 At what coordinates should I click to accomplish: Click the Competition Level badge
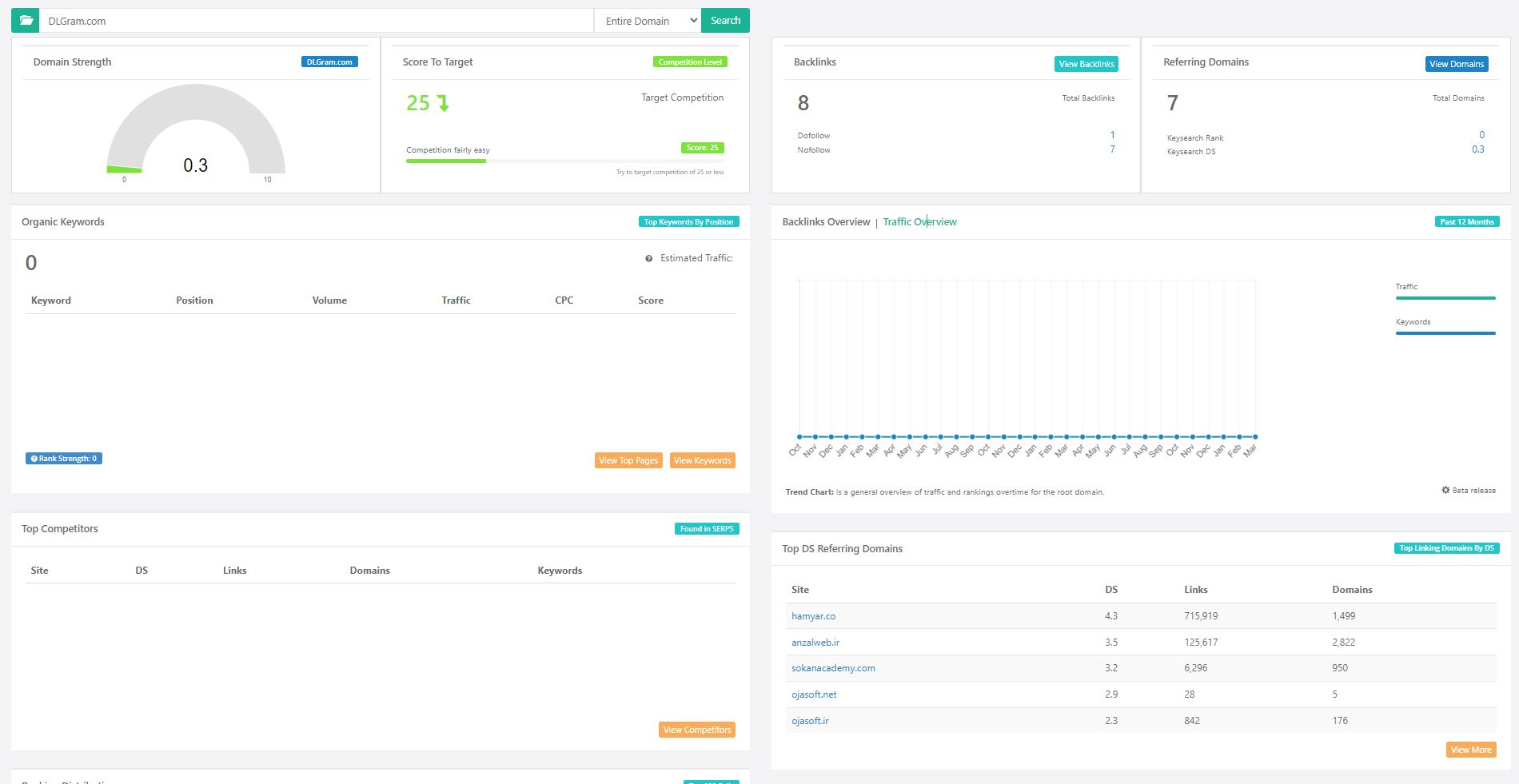click(x=690, y=62)
